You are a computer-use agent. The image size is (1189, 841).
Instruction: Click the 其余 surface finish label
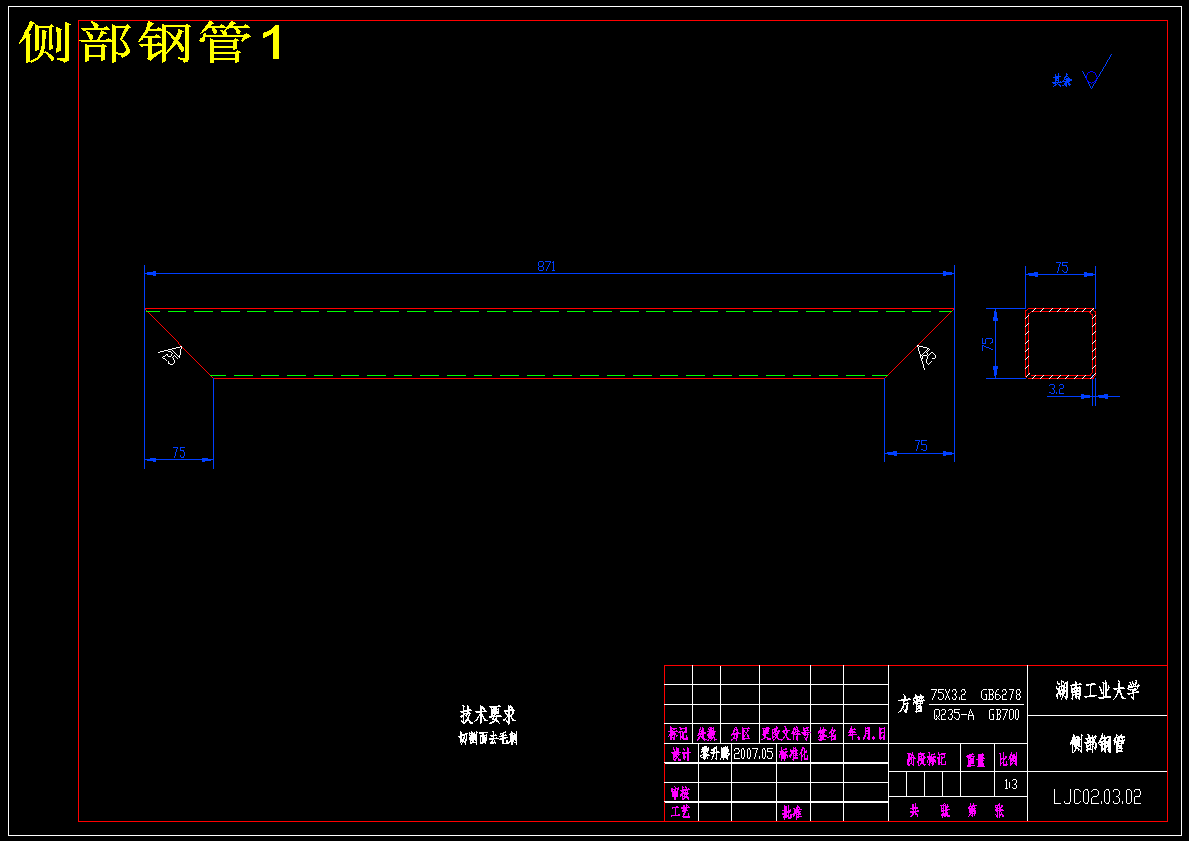point(1062,80)
